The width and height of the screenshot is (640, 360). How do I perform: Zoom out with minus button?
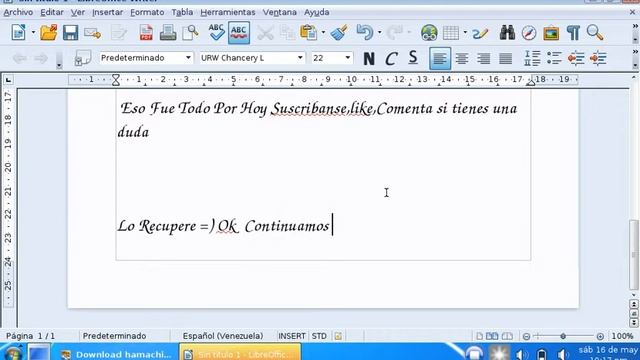(527, 336)
